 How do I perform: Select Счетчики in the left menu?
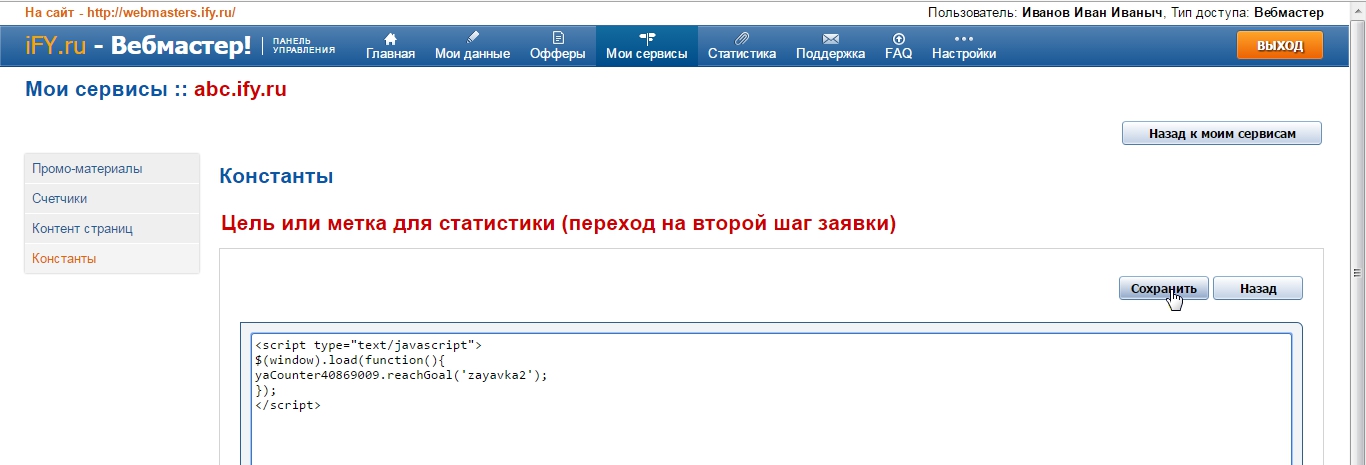point(60,199)
